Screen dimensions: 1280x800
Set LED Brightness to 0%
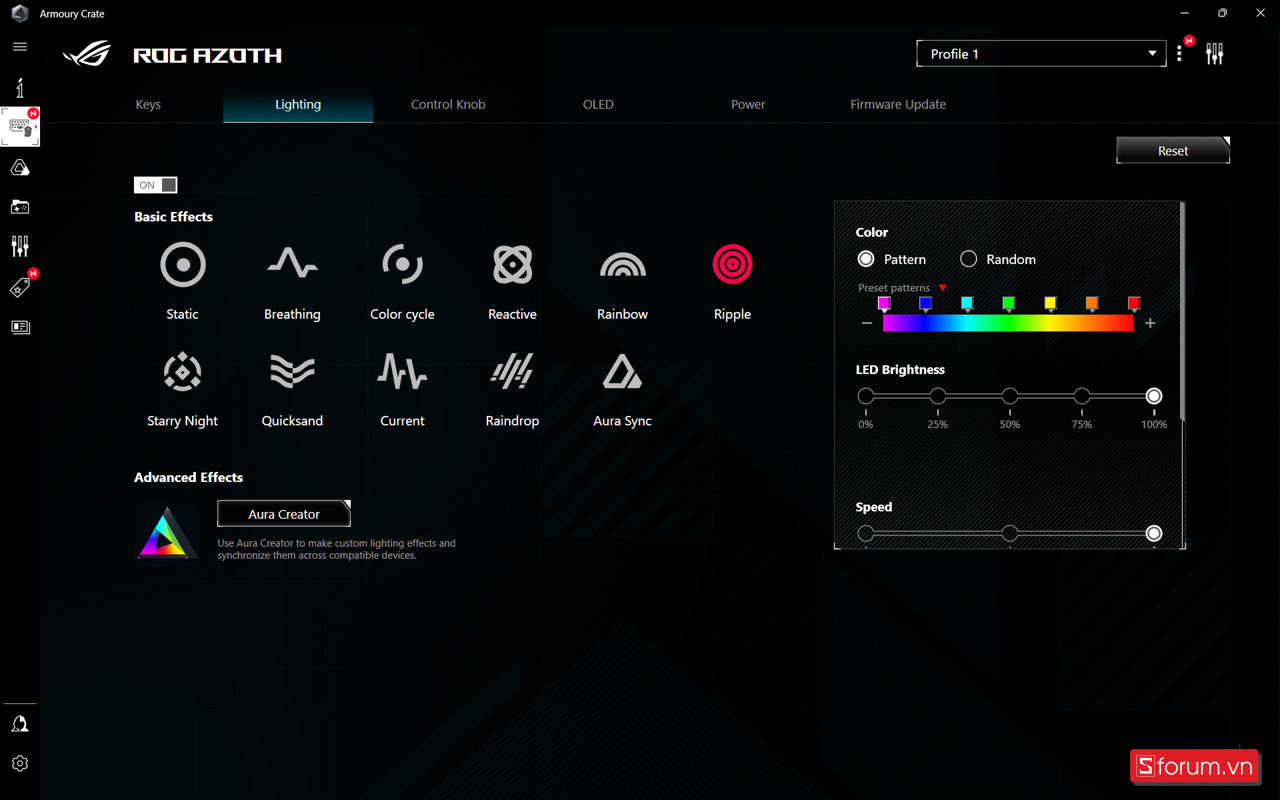pos(866,396)
